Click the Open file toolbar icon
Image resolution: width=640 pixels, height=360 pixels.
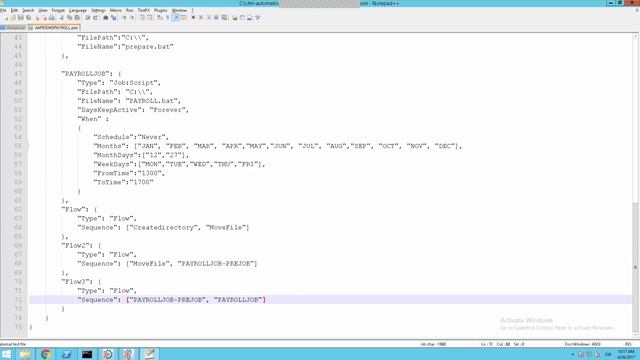pos(13,18)
